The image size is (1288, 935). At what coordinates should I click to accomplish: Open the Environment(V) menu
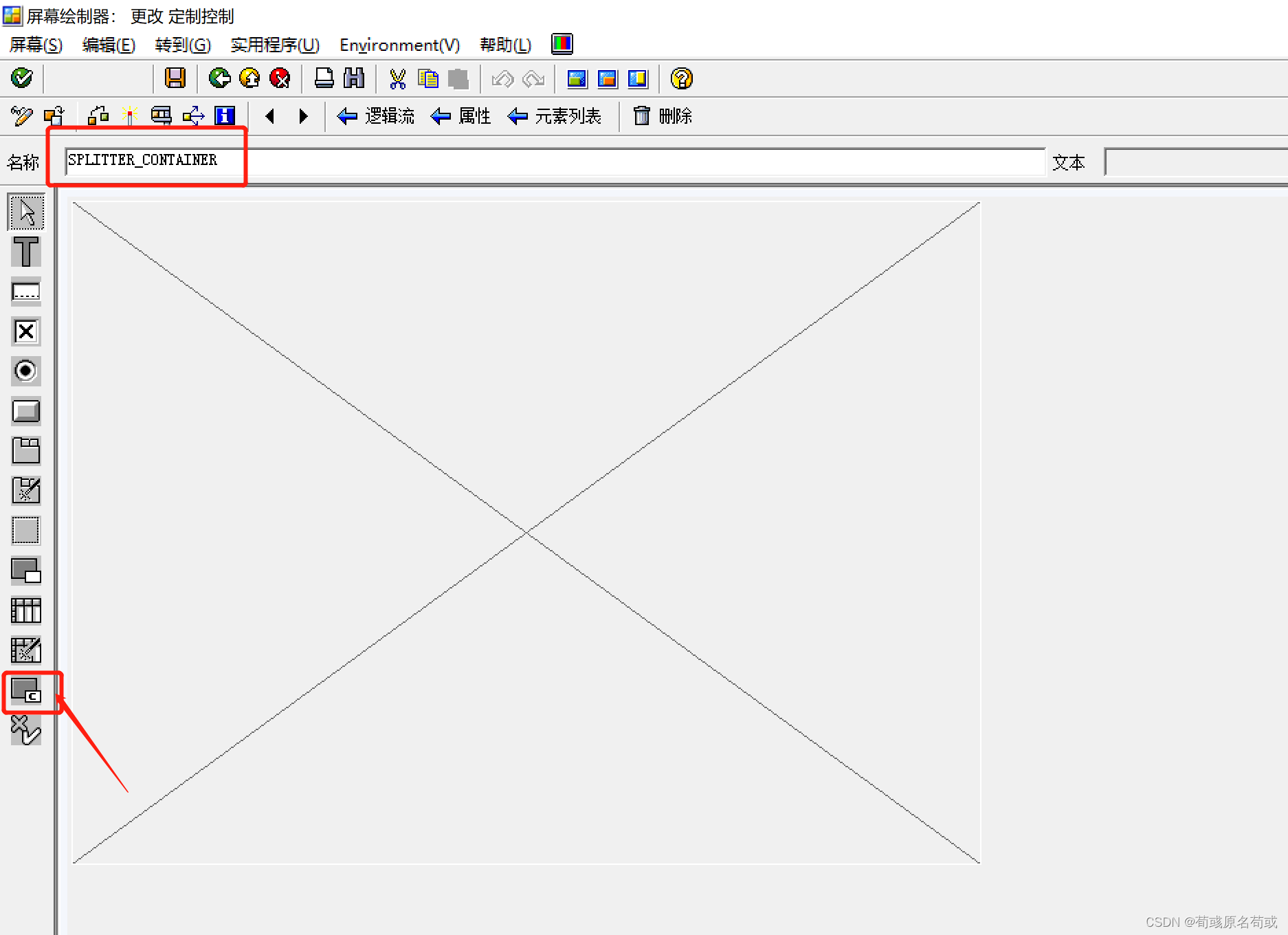(x=399, y=45)
